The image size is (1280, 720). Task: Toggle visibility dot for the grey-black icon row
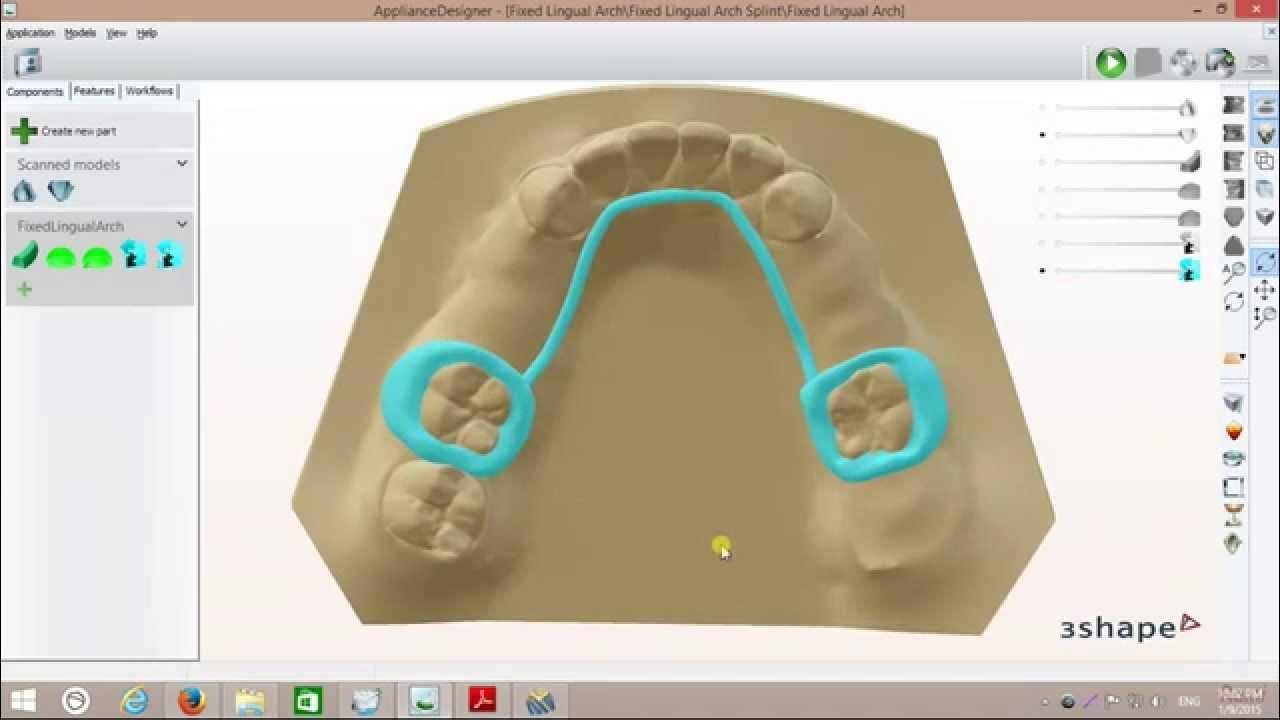click(1043, 243)
